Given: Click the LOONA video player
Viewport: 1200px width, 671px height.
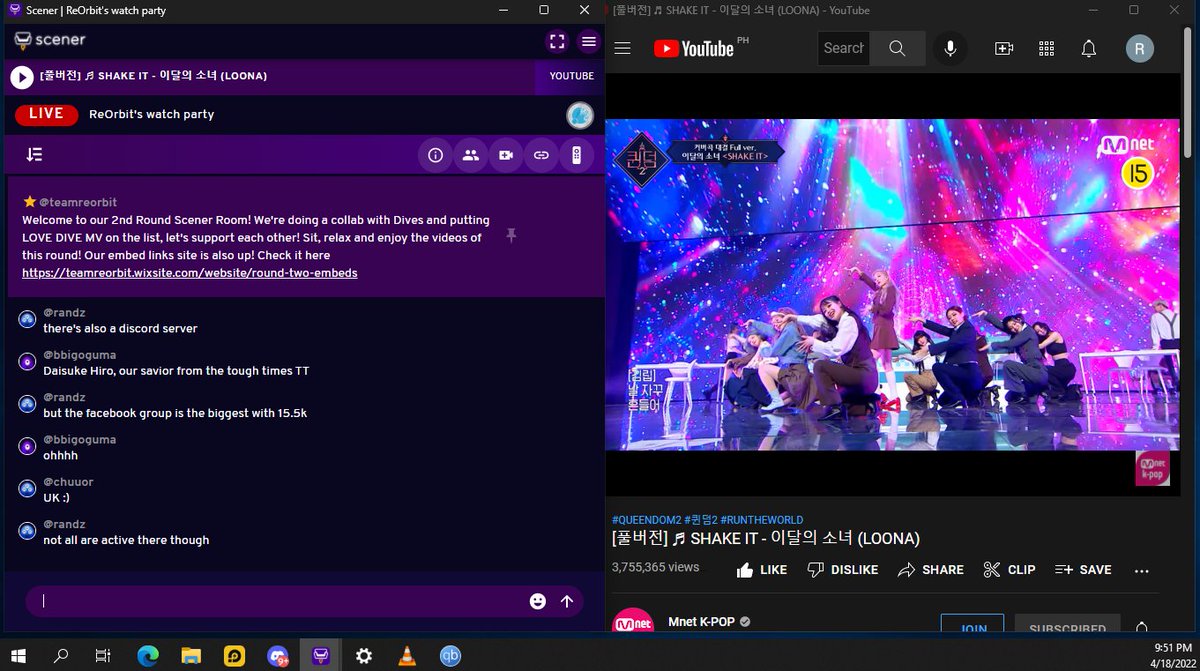Looking at the screenshot, I should click(893, 285).
